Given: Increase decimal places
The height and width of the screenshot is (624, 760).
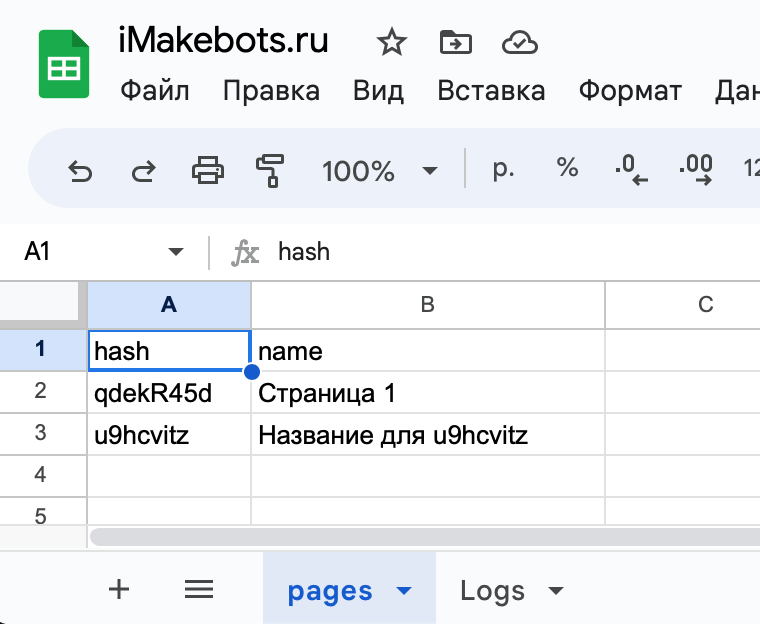Looking at the screenshot, I should point(696,170).
